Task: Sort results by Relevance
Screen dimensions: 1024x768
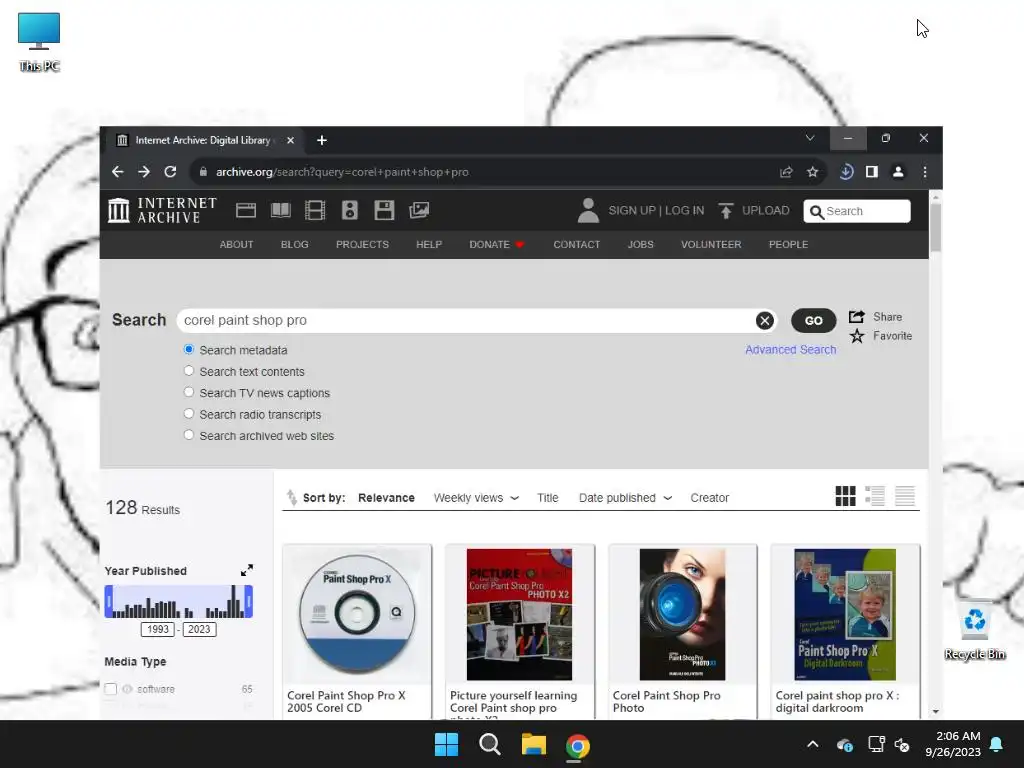Action: 387,498
